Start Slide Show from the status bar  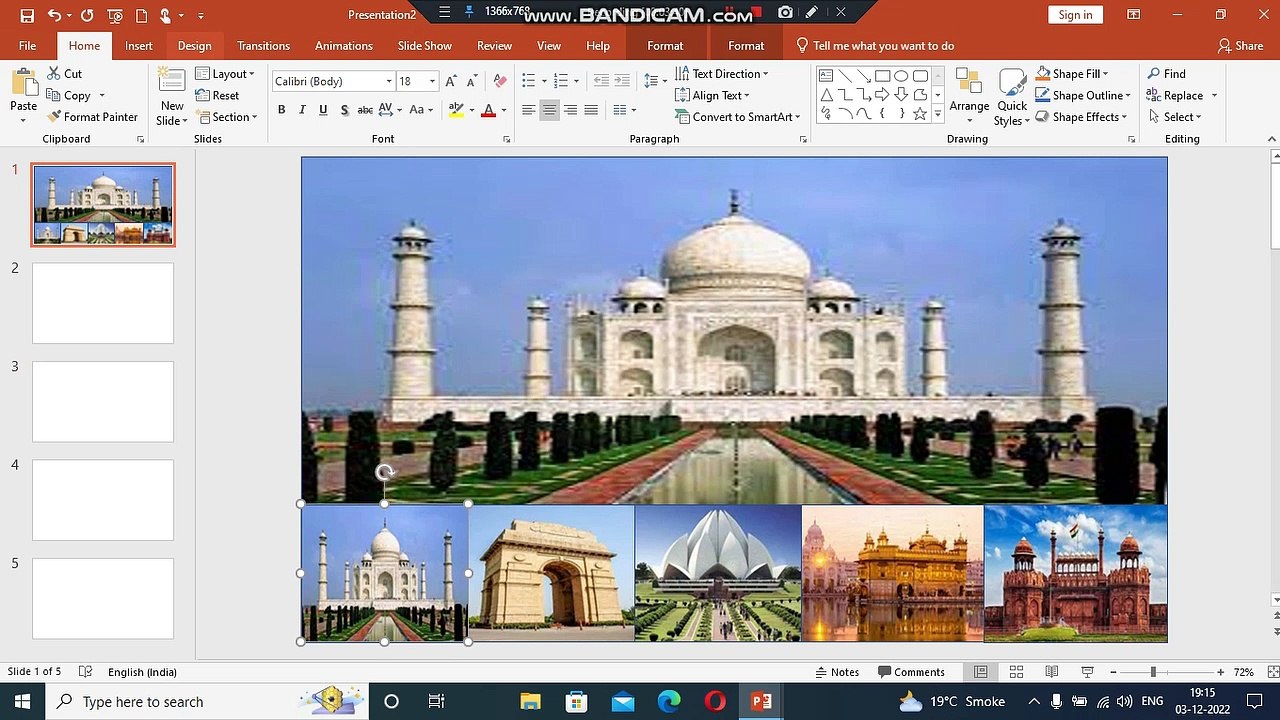click(1087, 672)
